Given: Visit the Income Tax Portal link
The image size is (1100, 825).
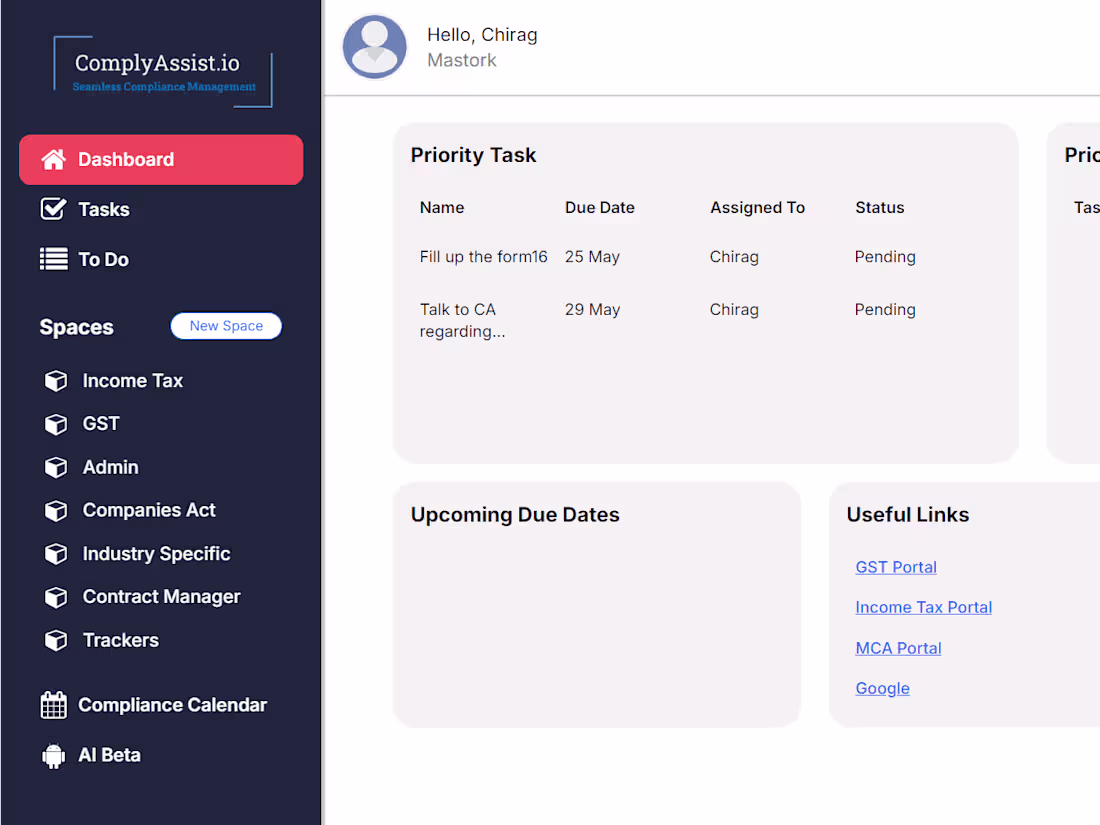Looking at the screenshot, I should tap(923, 607).
